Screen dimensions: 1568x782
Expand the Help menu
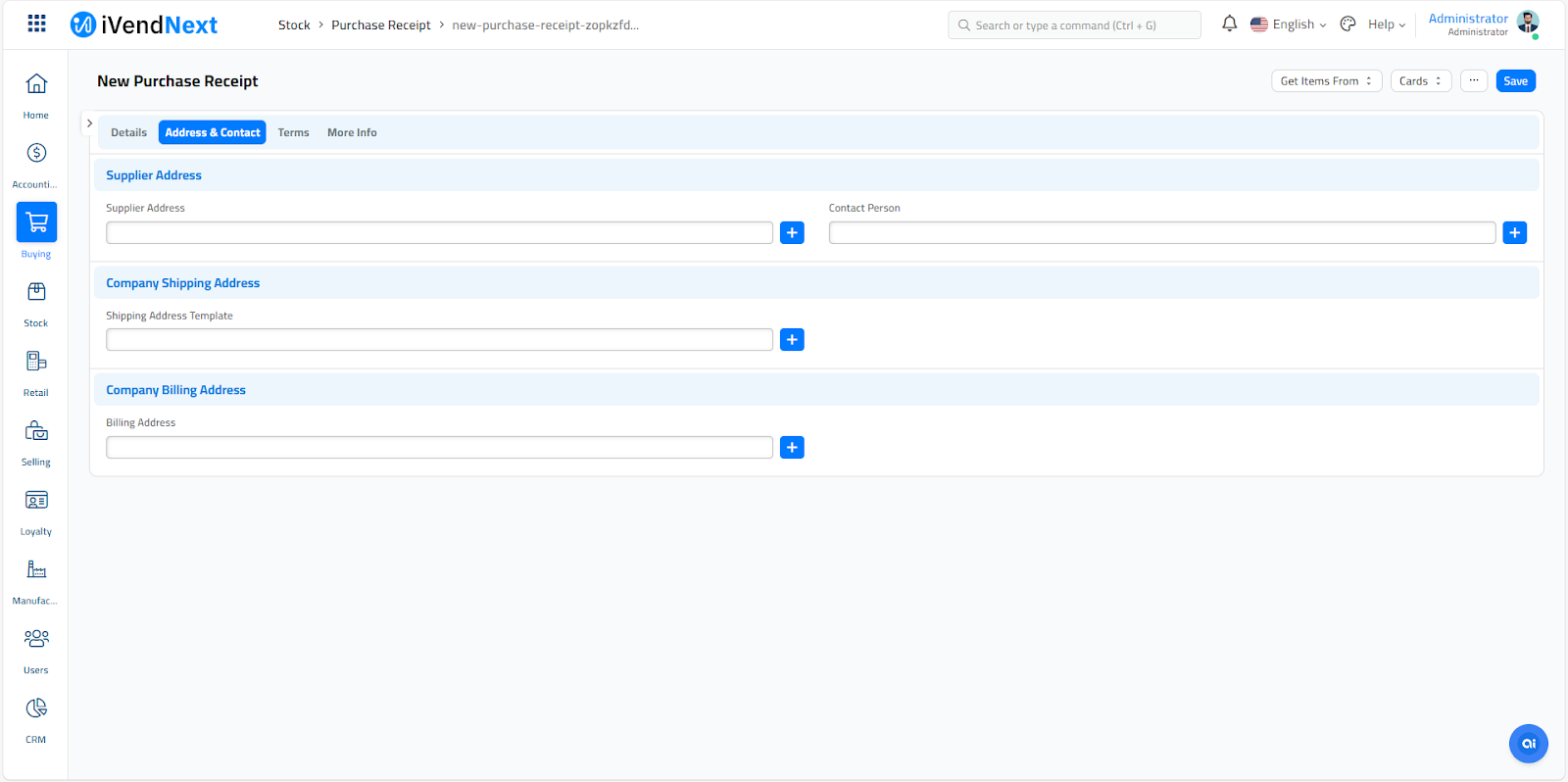(x=1386, y=24)
